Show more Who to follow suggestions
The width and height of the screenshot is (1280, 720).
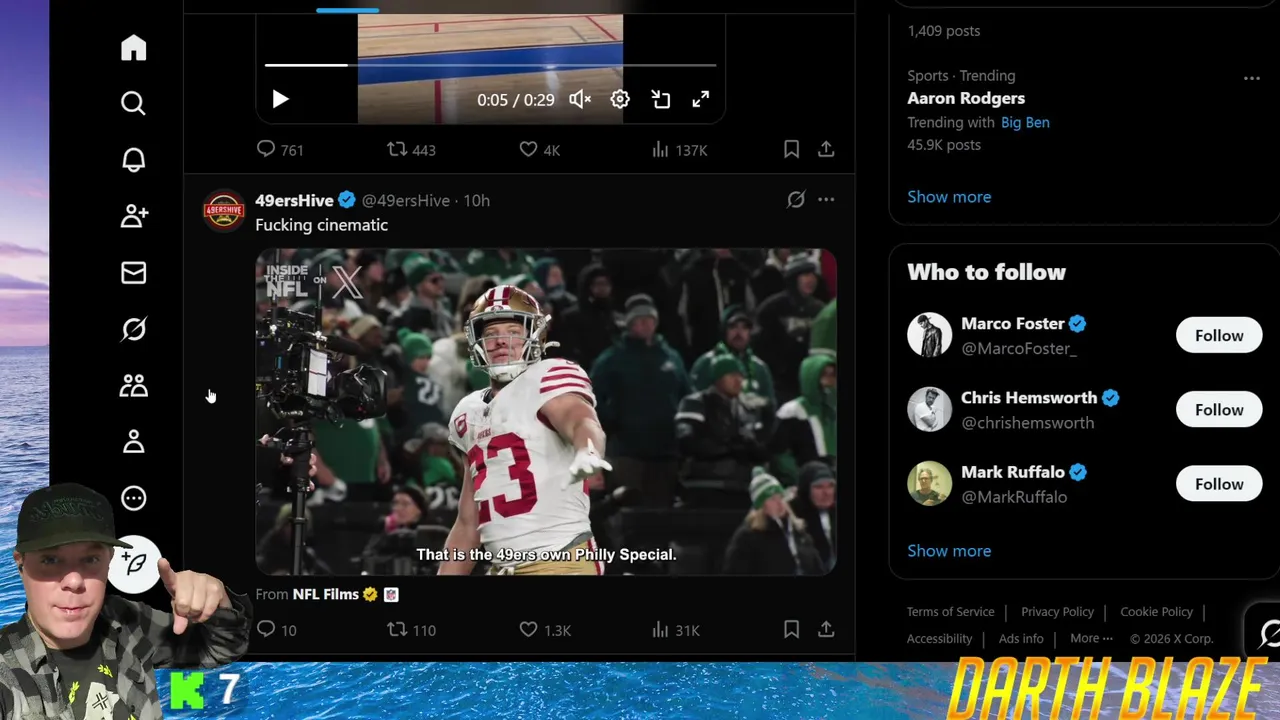point(949,551)
